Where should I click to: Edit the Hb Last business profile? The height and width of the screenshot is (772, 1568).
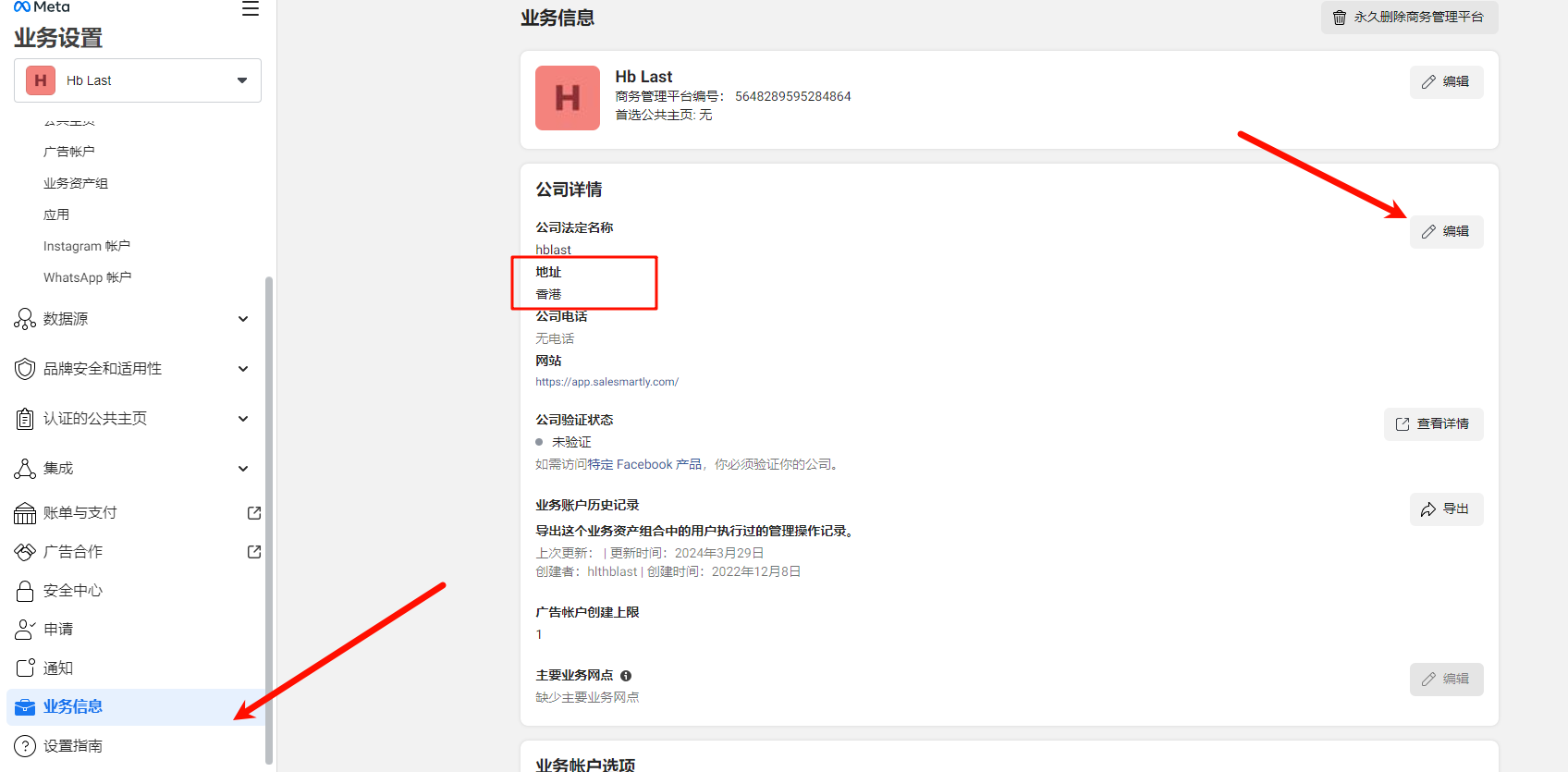1446,82
